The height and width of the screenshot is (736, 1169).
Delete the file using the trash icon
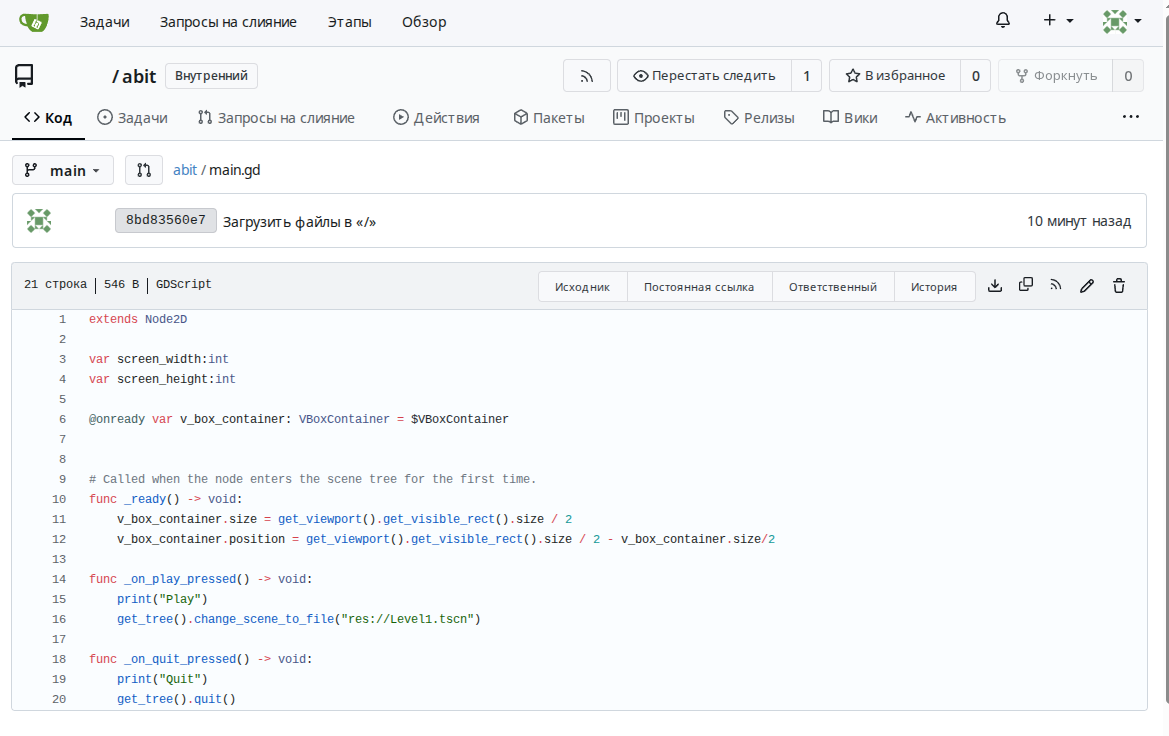pos(1119,286)
